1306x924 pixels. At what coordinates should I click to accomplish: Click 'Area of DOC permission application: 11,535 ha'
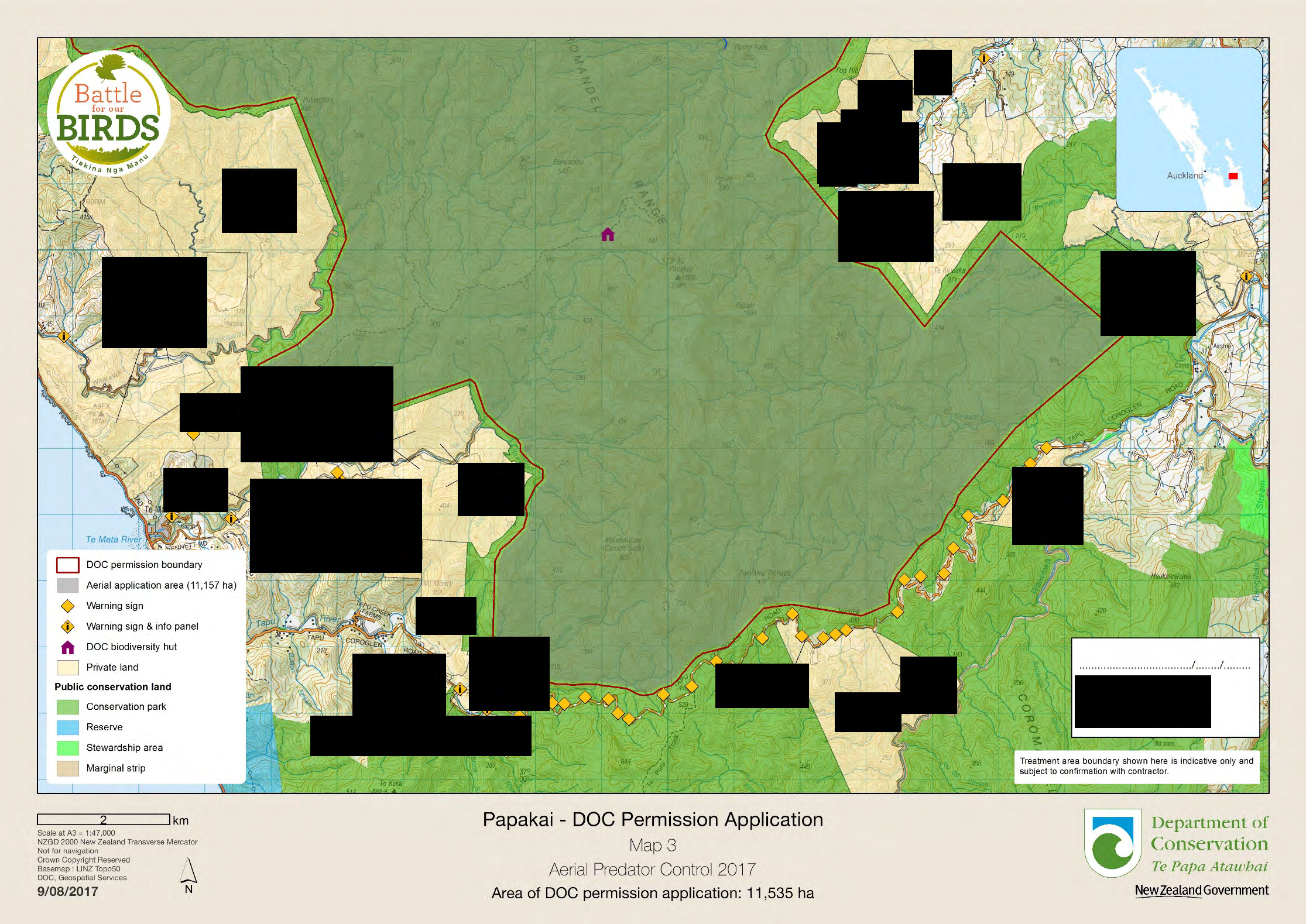point(653,893)
